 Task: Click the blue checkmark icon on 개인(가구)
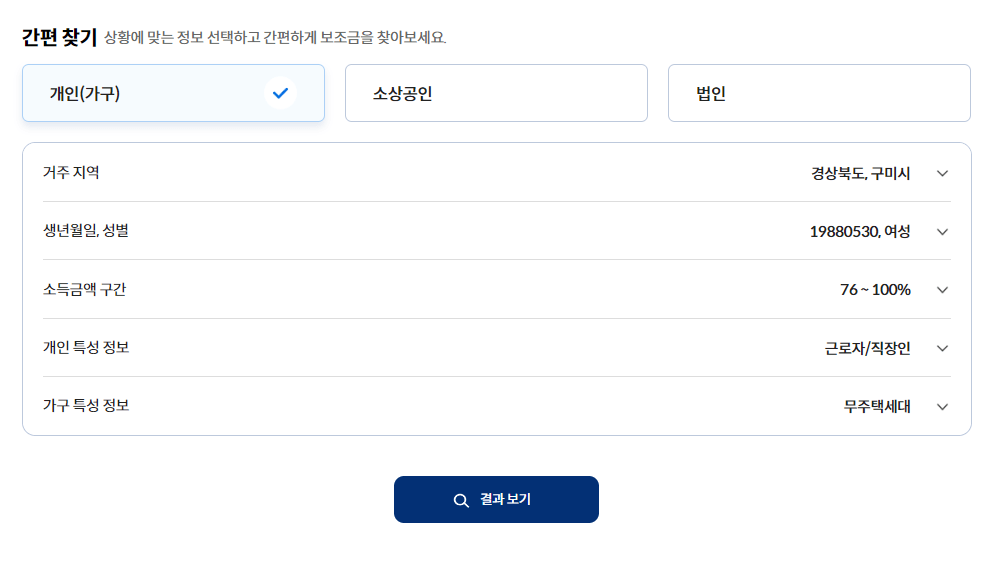pyautogui.click(x=280, y=93)
